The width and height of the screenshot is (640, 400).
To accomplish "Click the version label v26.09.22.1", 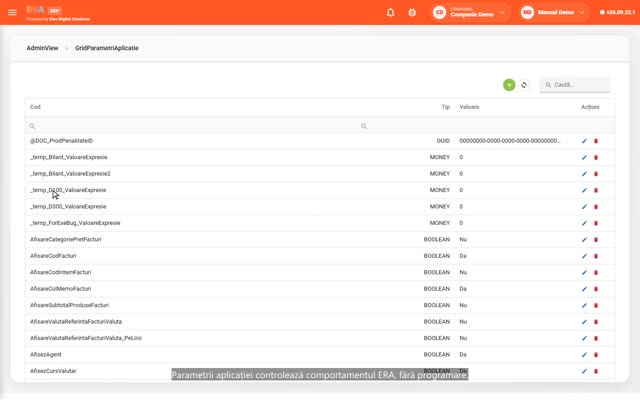I will 618,12.
